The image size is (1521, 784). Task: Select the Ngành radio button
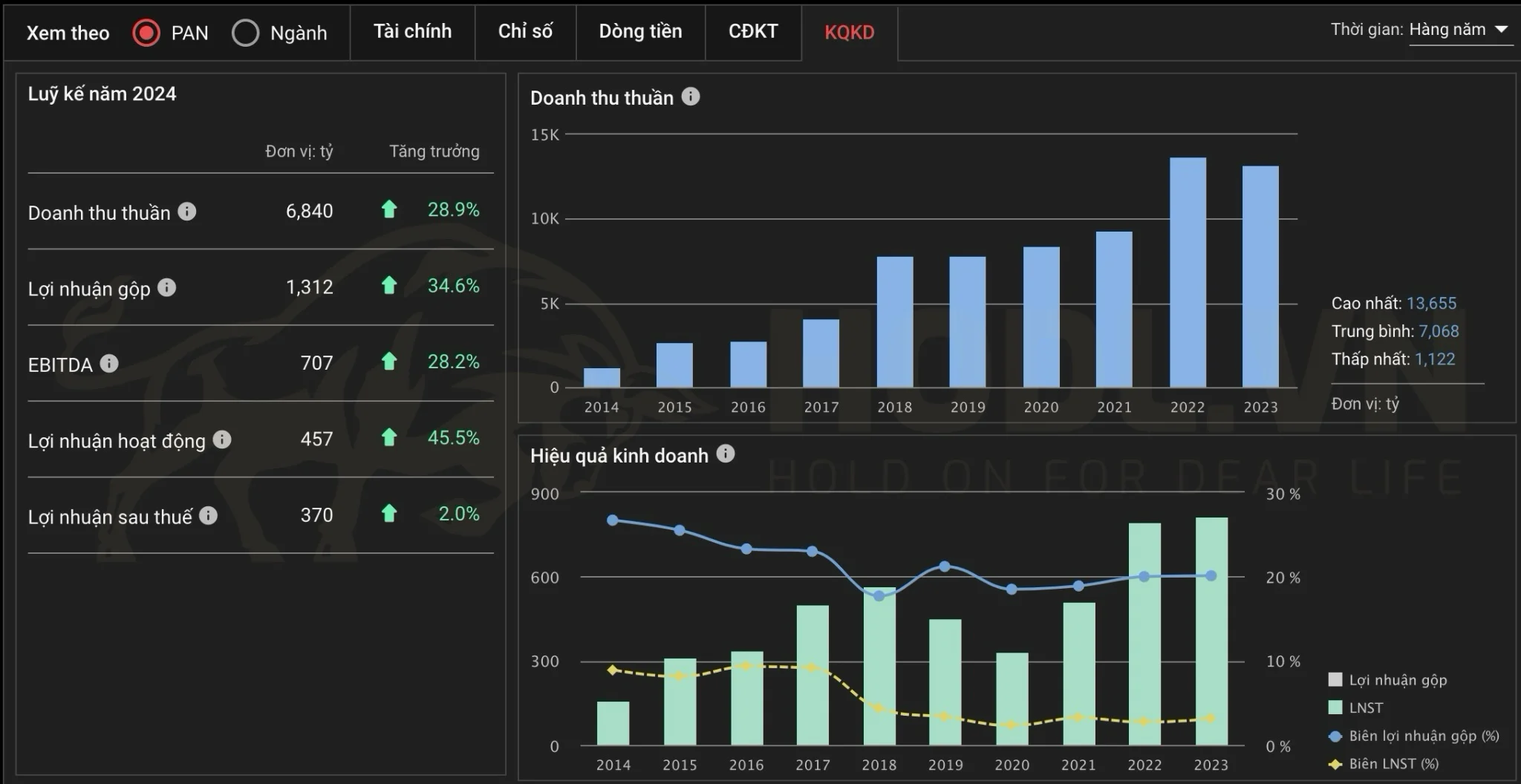coord(246,33)
